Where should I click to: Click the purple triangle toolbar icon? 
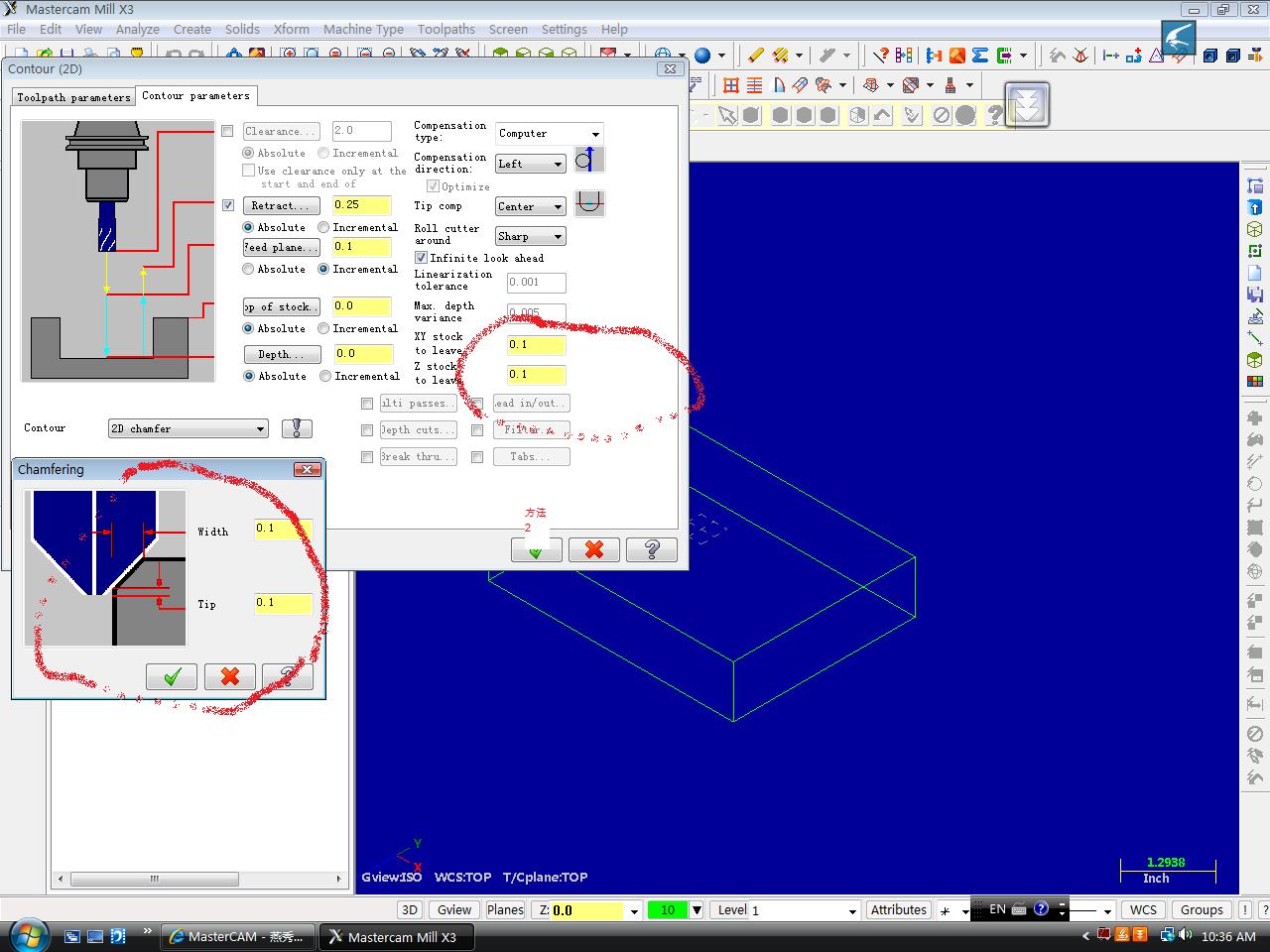pyautogui.click(x=1157, y=56)
